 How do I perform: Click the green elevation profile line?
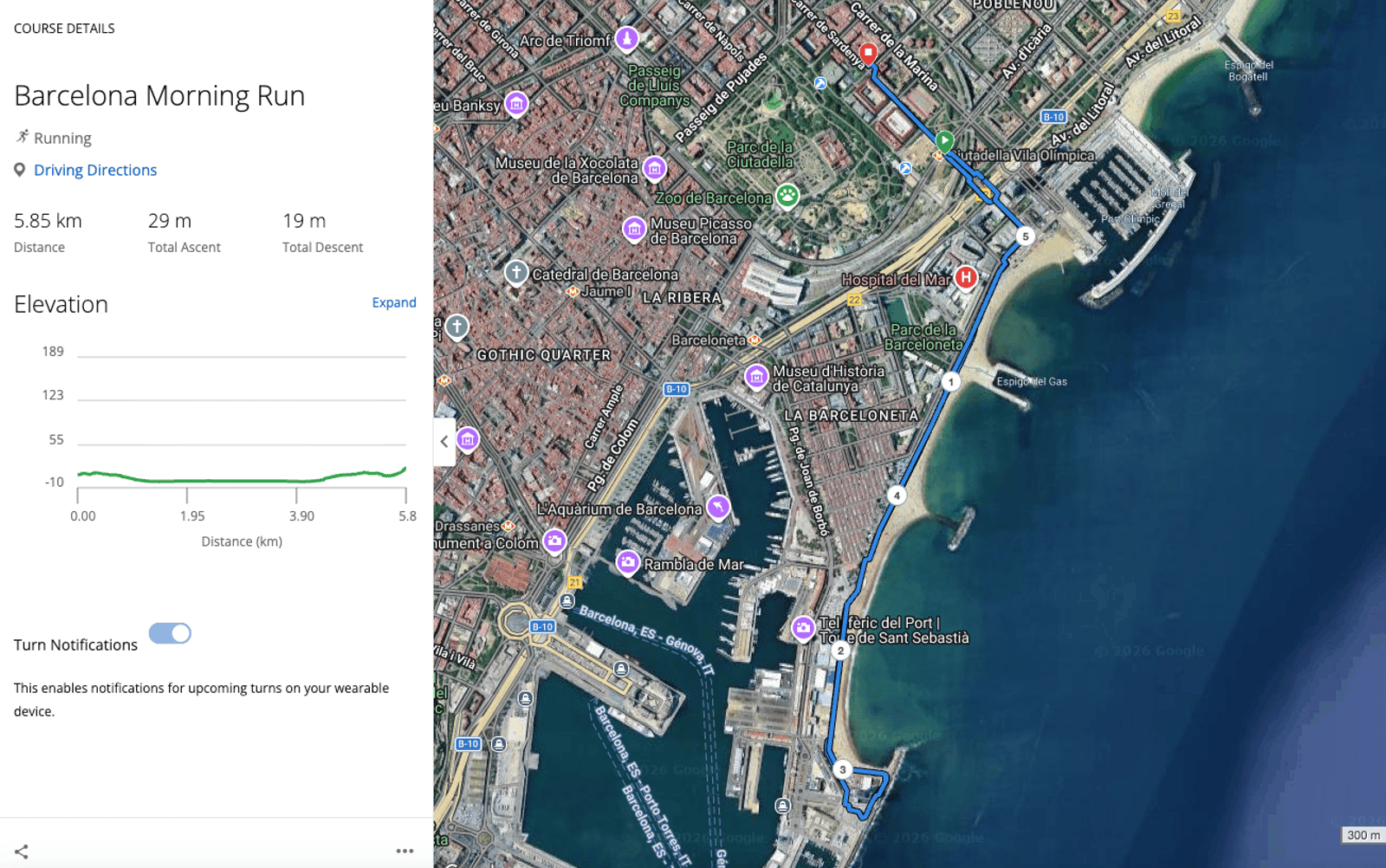click(243, 480)
